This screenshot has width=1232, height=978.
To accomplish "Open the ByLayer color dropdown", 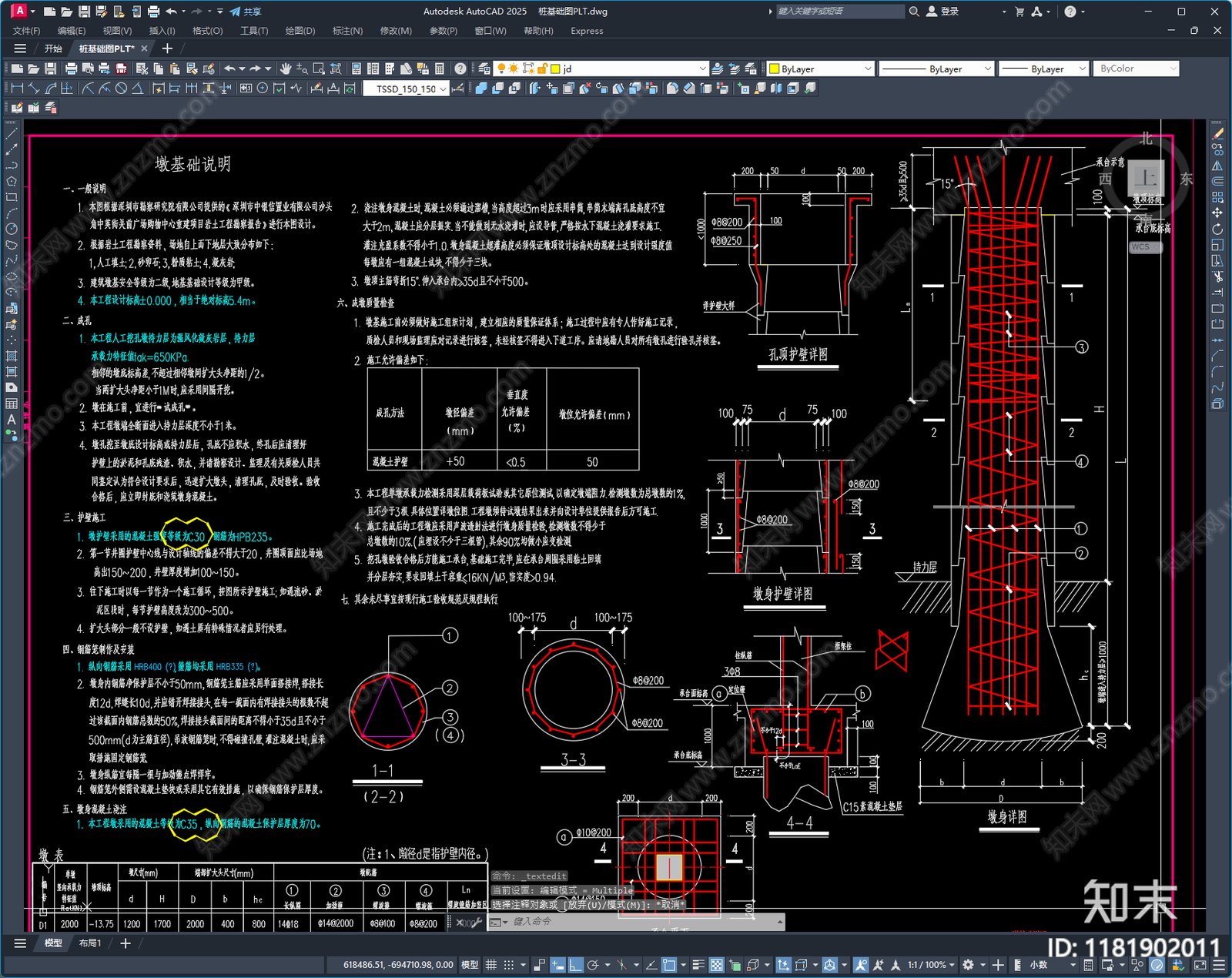I will click(820, 69).
